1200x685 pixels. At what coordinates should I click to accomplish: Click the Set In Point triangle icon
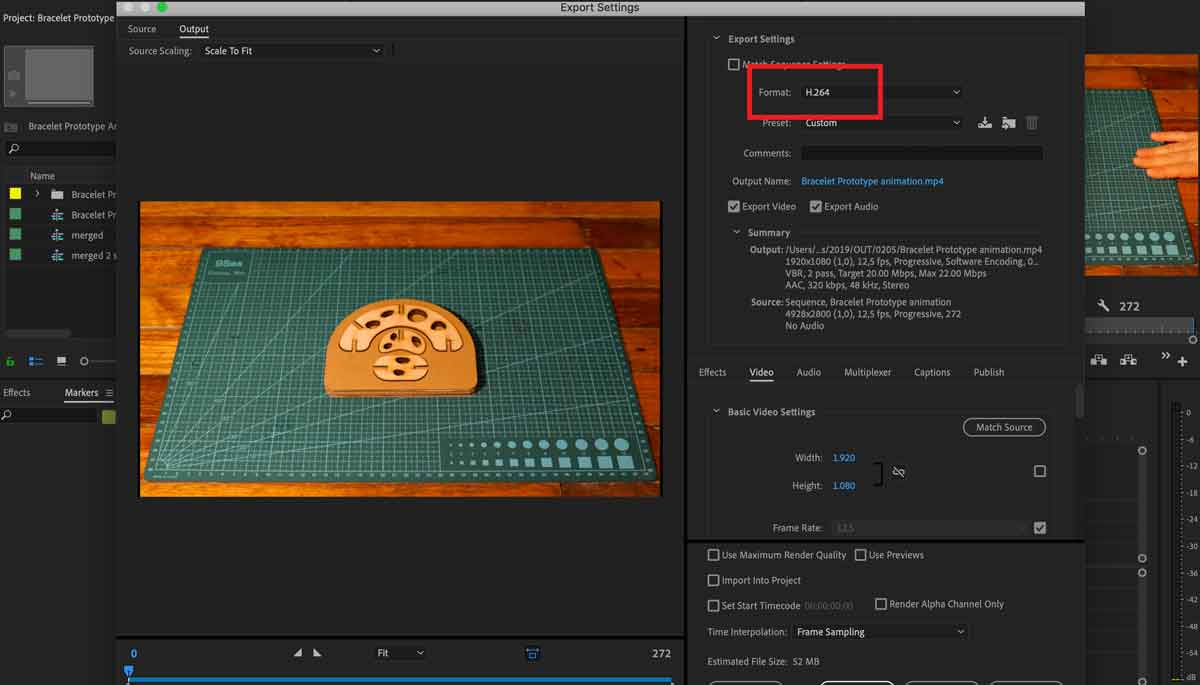pyautogui.click(x=297, y=653)
